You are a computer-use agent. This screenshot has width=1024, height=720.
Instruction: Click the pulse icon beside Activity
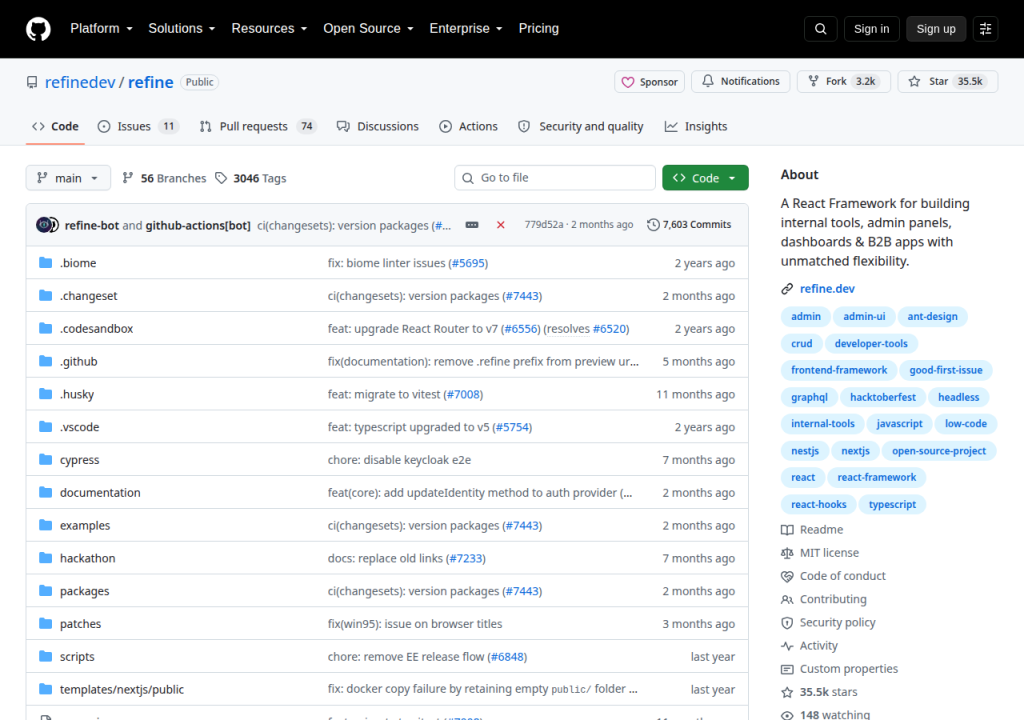[787, 646]
